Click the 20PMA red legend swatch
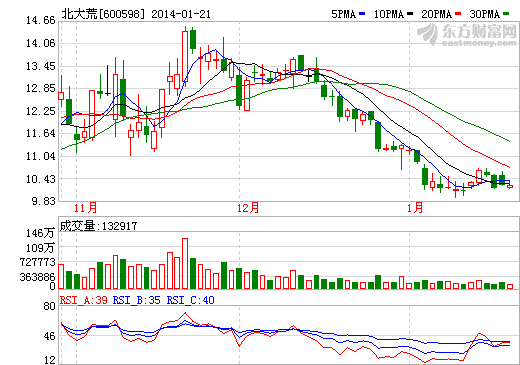 pos(458,14)
